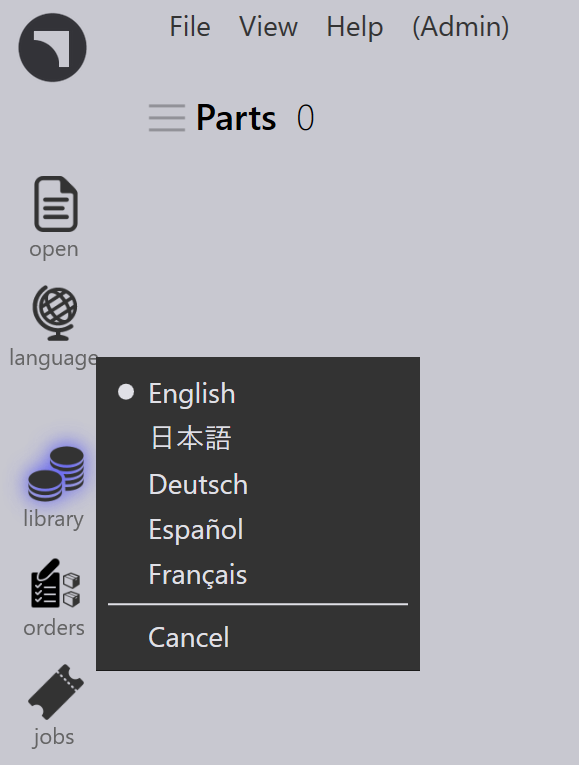
Task: Click the Parts count number 0
Action: pyautogui.click(x=305, y=118)
